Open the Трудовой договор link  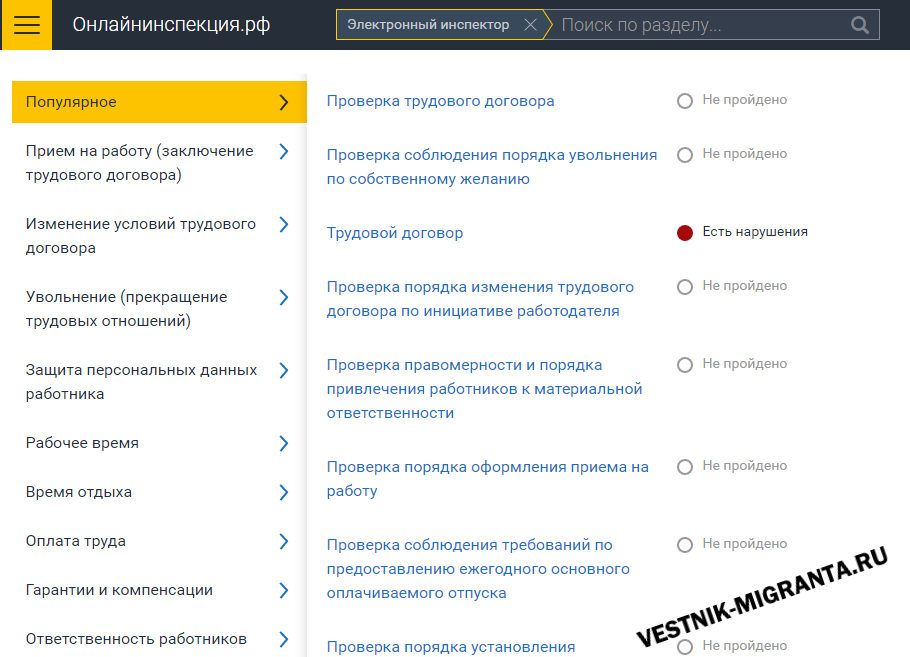pyautogui.click(x=395, y=233)
